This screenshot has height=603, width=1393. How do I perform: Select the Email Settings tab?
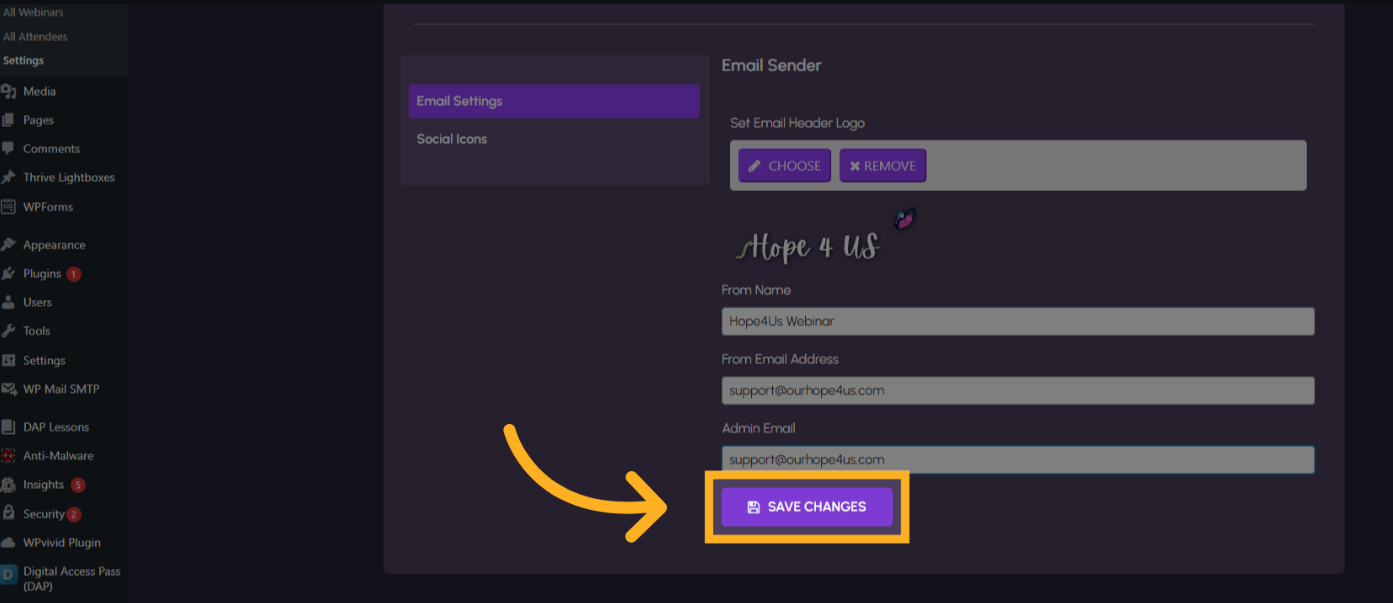[553, 102]
